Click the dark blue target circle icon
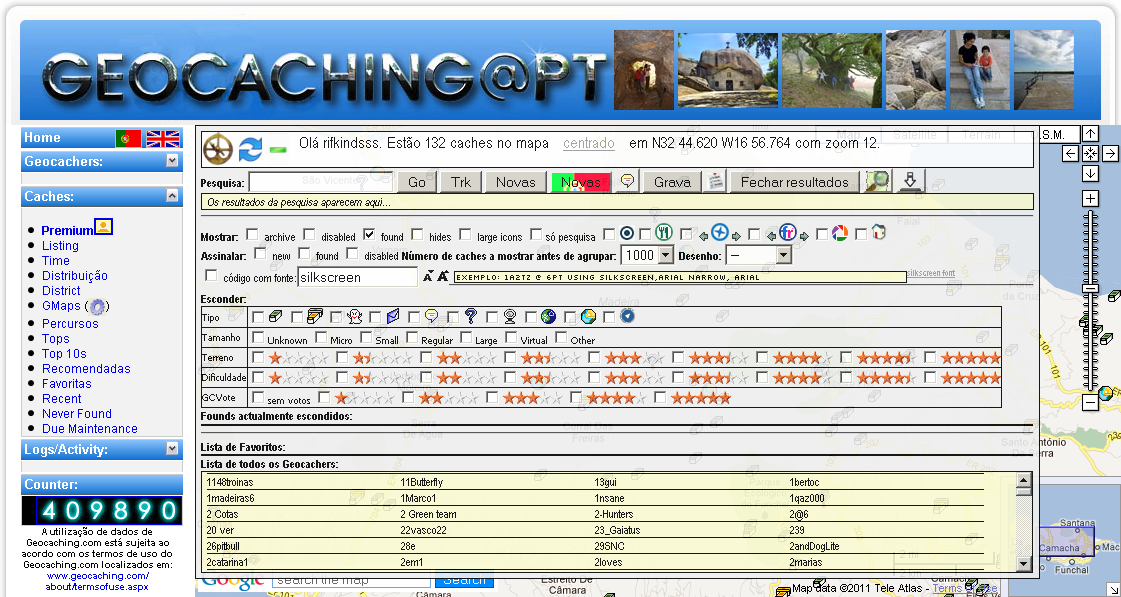The height and width of the screenshot is (597, 1121). (627, 234)
